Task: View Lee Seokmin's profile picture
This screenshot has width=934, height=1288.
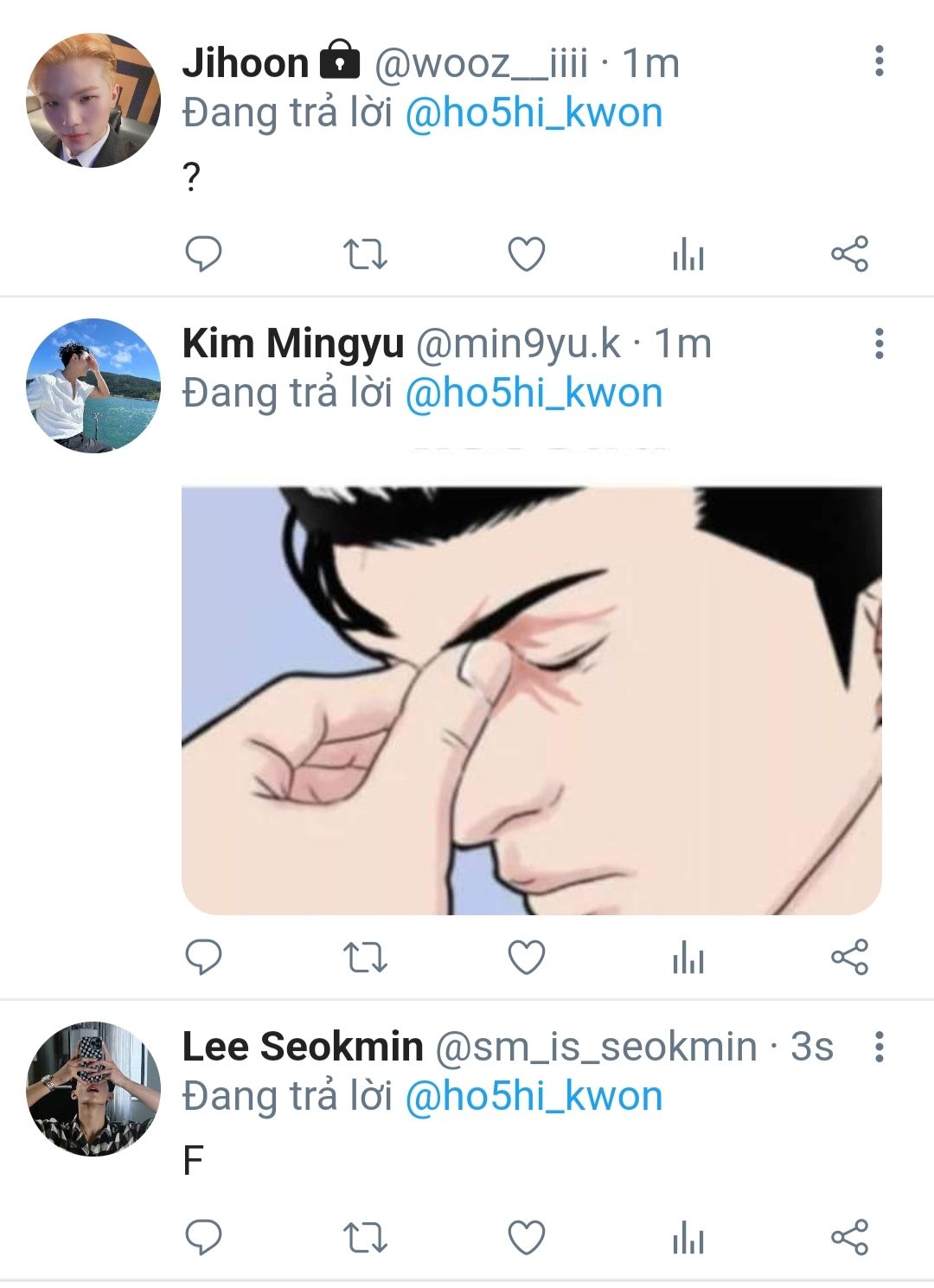Action: click(x=93, y=1088)
